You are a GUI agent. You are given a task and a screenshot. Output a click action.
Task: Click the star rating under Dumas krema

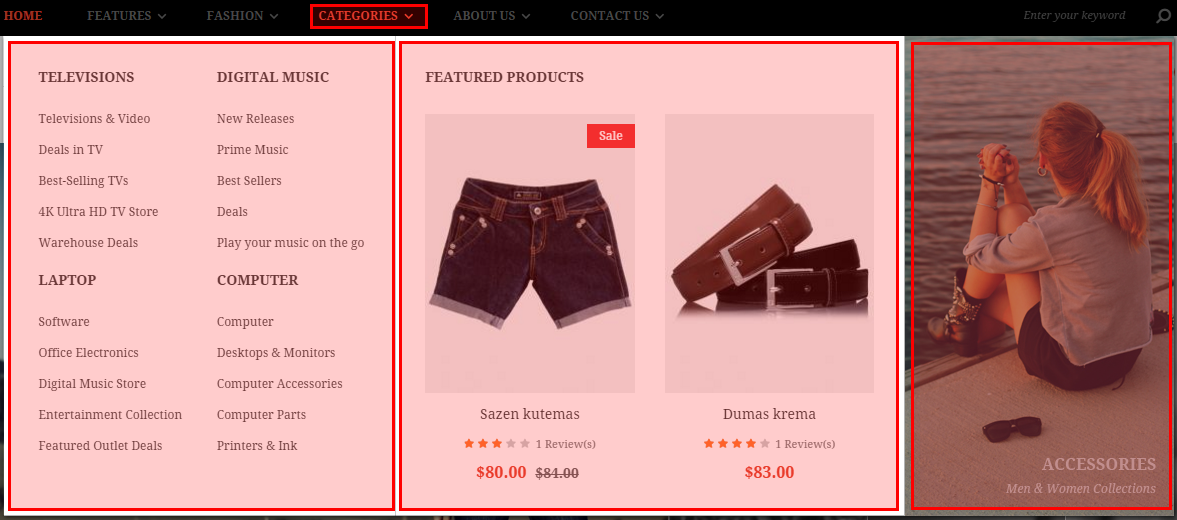click(736, 443)
